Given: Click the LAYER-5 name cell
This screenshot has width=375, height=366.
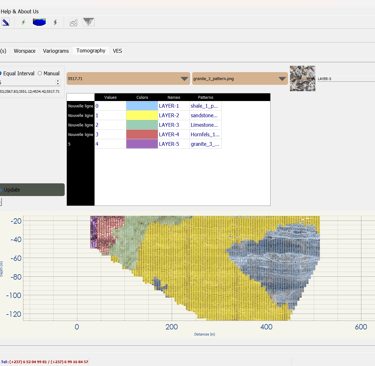Looking at the screenshot, I should coord(174,144).
